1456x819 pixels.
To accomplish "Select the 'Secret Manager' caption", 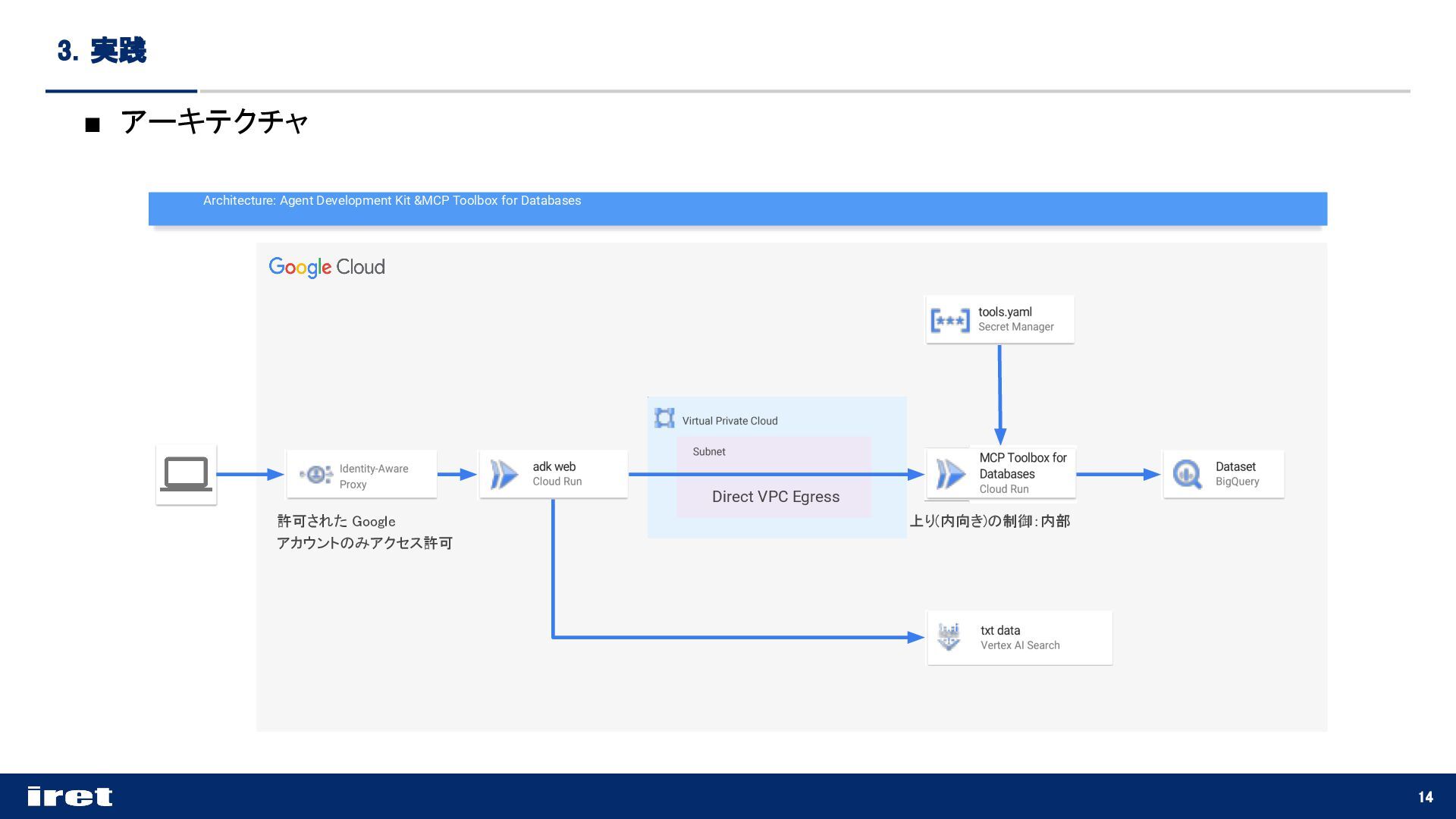I will tap(1015, 327).
